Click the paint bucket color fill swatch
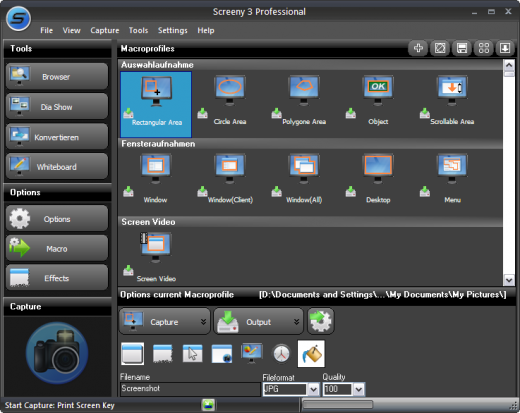 coord(311,354)
